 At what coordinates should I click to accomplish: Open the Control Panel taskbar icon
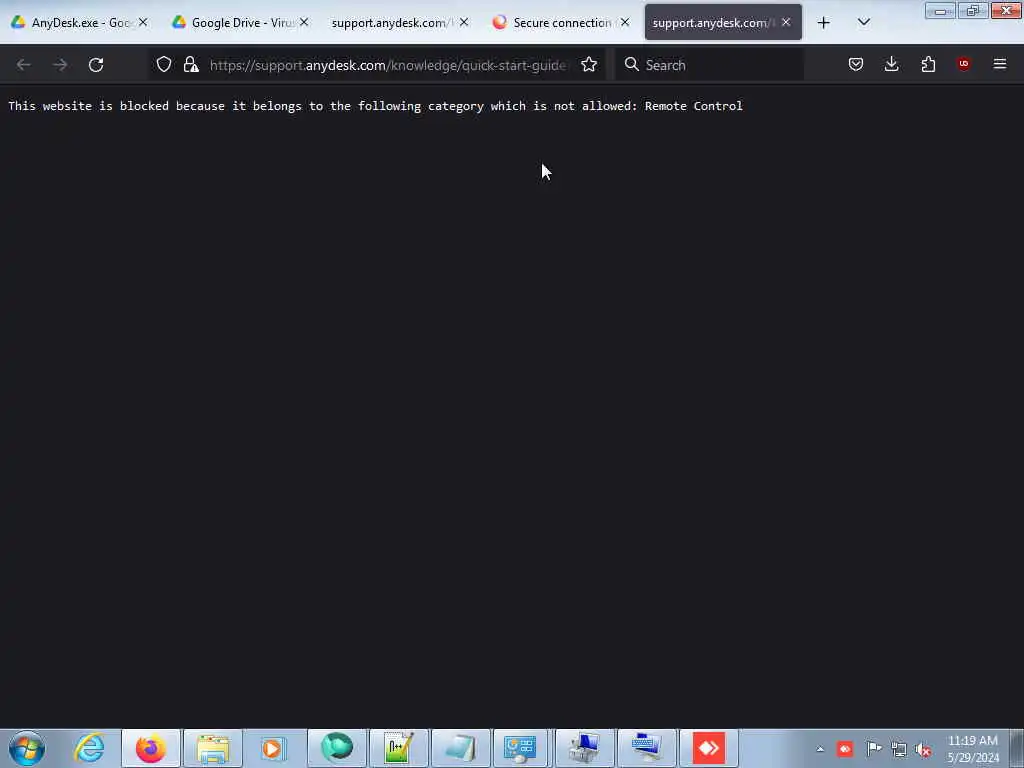click(x=522, y=748)
